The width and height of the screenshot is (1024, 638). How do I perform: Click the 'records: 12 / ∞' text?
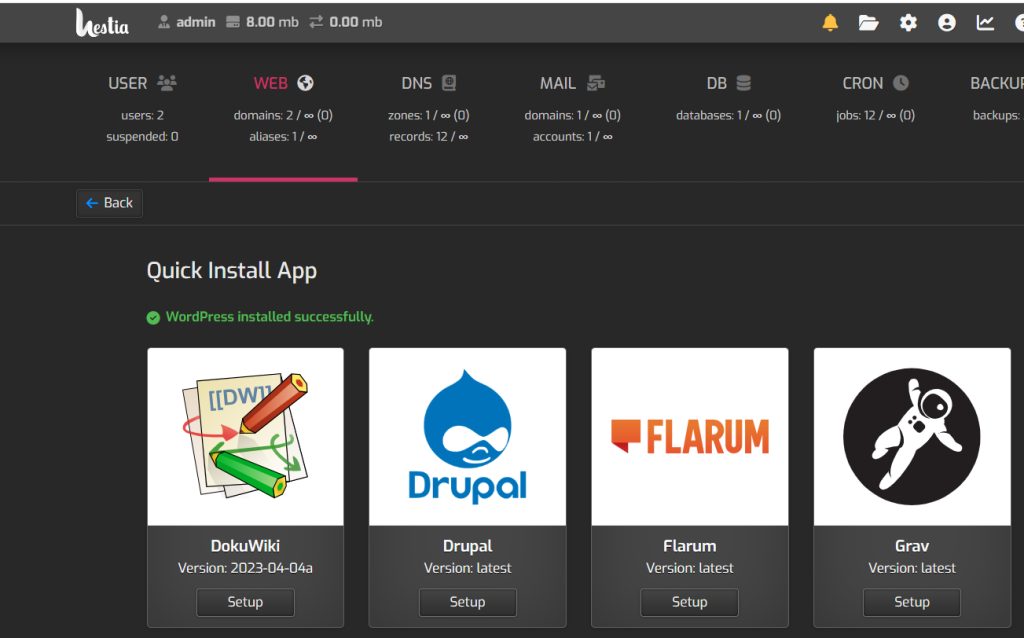(428, 136)
